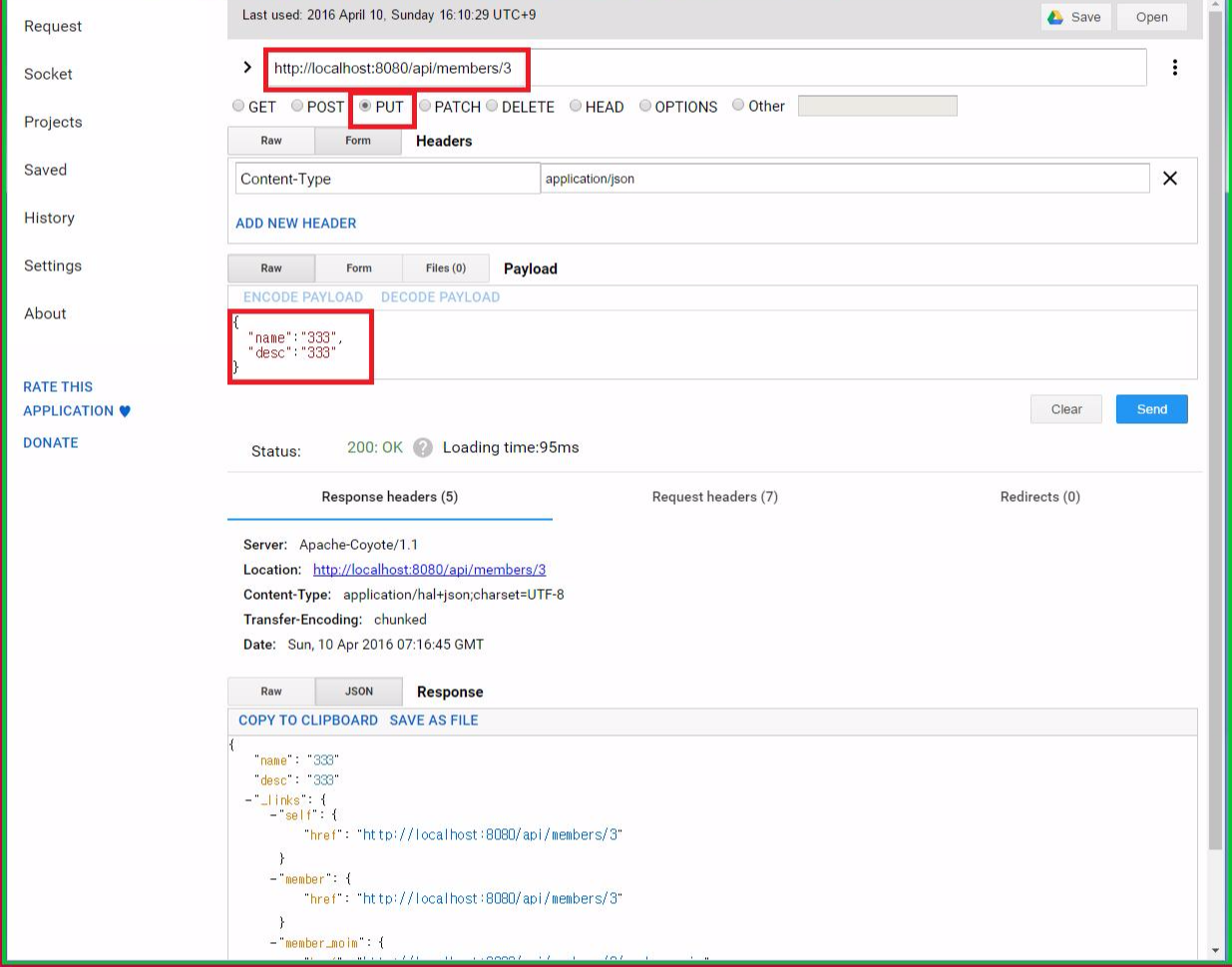Open the member href link in response
Screen dimensions: 1232x967
pos(490,899)
